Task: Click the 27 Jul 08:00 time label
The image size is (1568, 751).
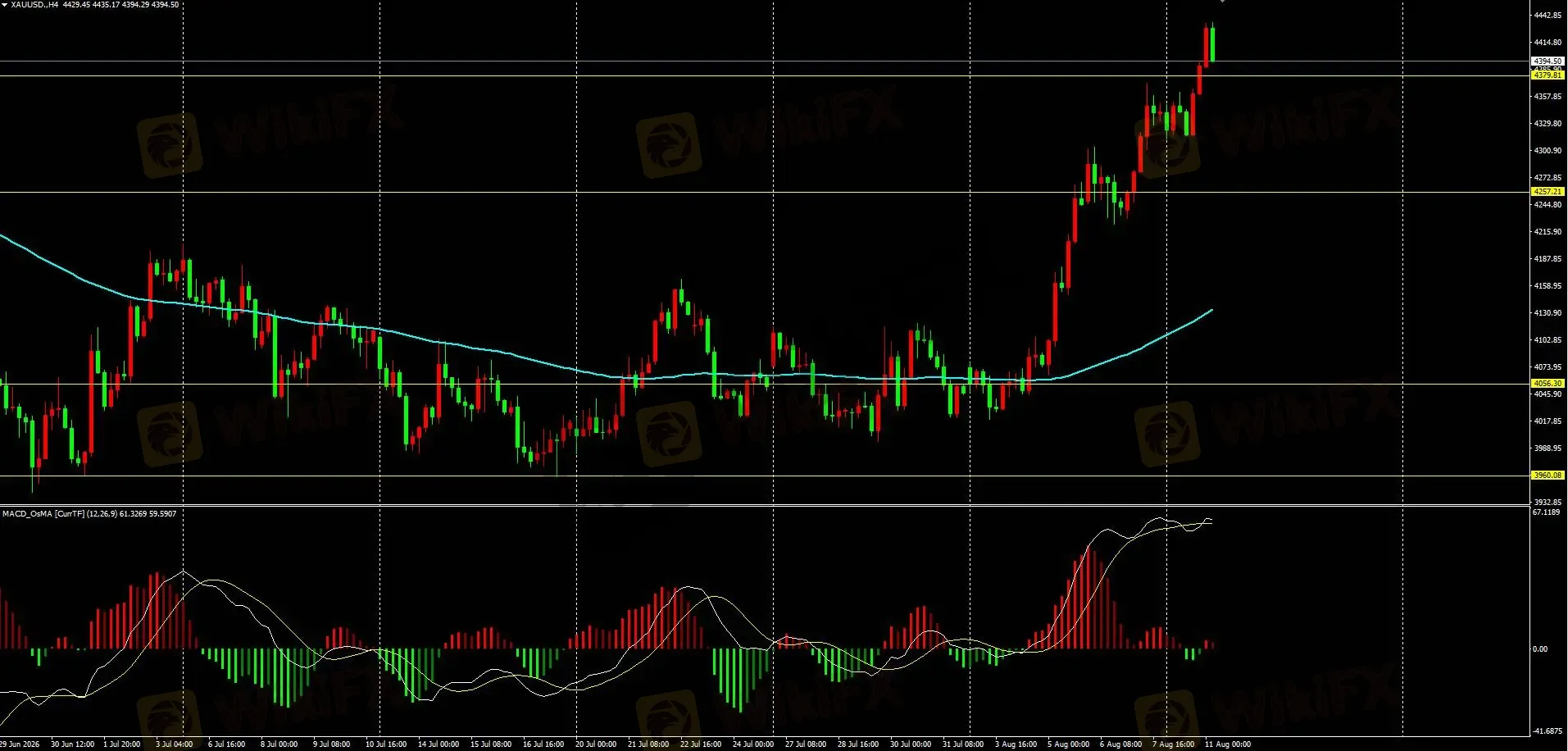Action: 806,744
